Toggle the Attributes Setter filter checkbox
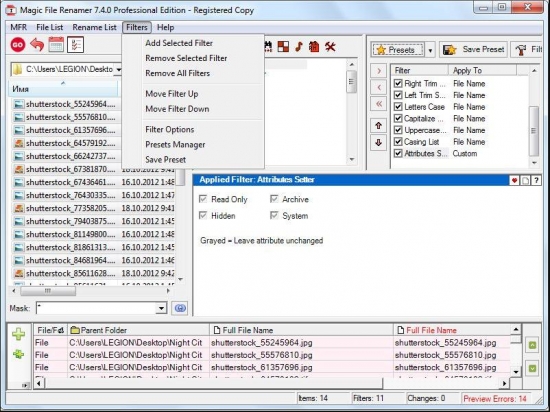Screen dimensions: 550x412 pos(398,153)
